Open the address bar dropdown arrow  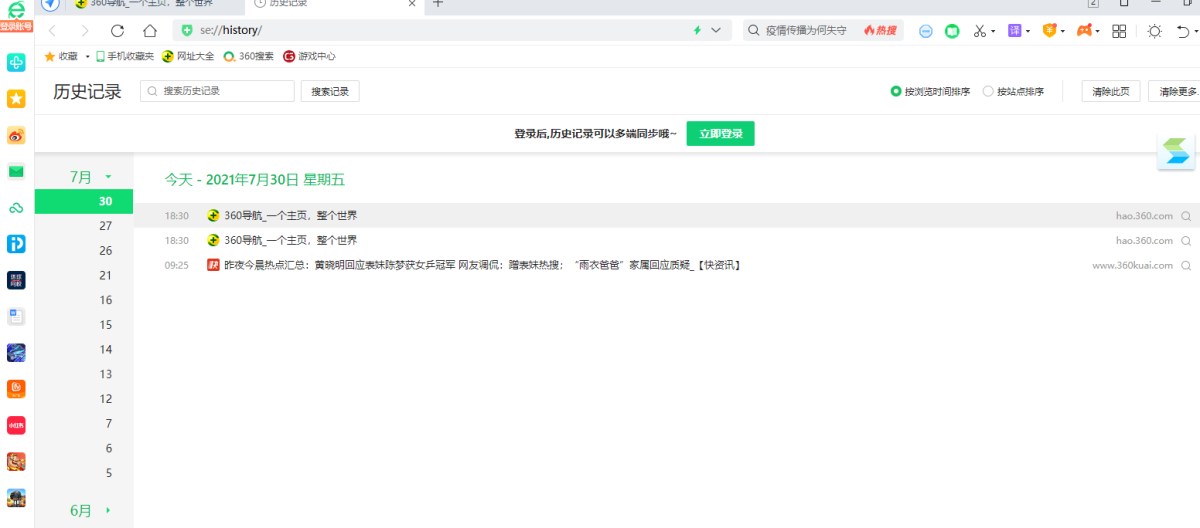click(715, 31)
